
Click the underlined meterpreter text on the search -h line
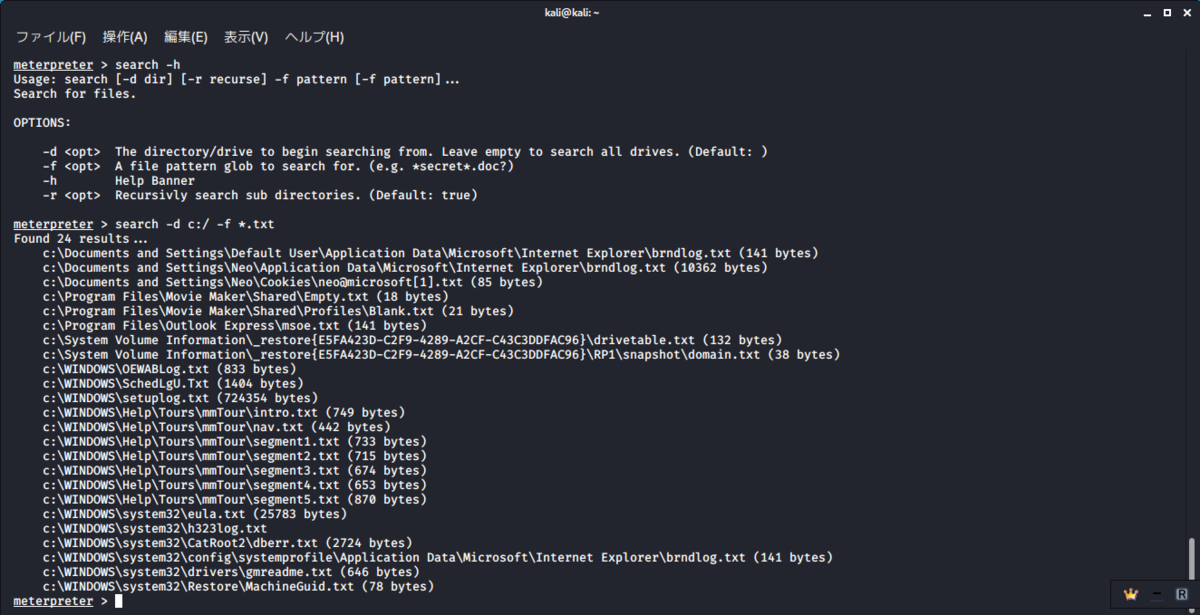pyautogui.click(x=53, y=65)
